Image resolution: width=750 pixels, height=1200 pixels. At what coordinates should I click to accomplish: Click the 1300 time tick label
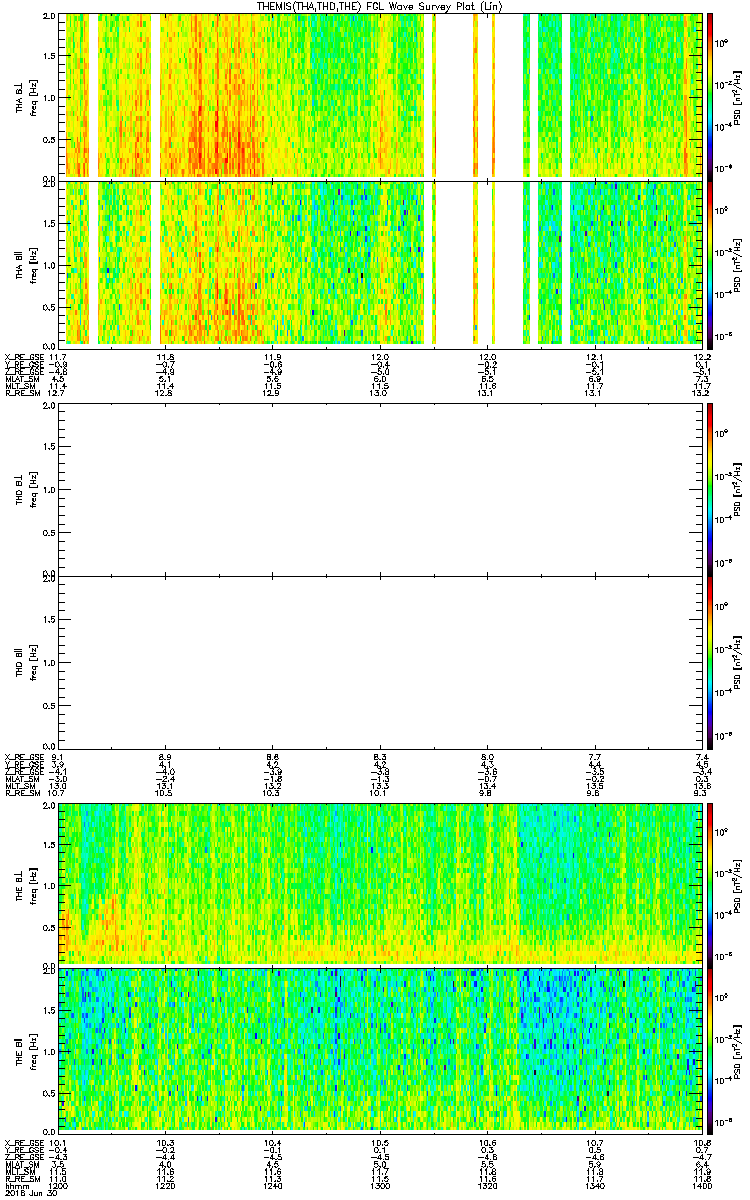point(380,1184)
